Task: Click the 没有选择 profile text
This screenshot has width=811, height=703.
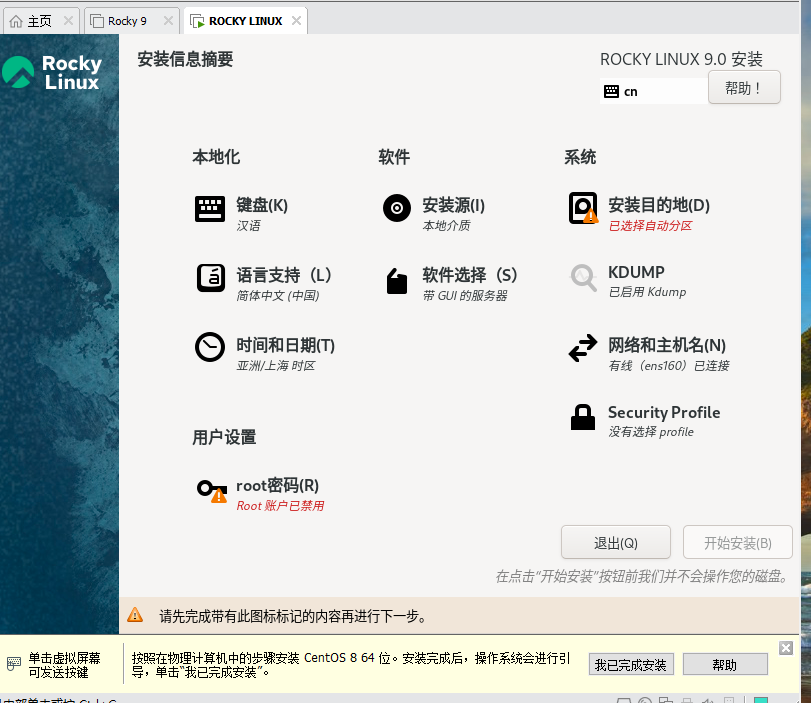Action: point(651,432)
